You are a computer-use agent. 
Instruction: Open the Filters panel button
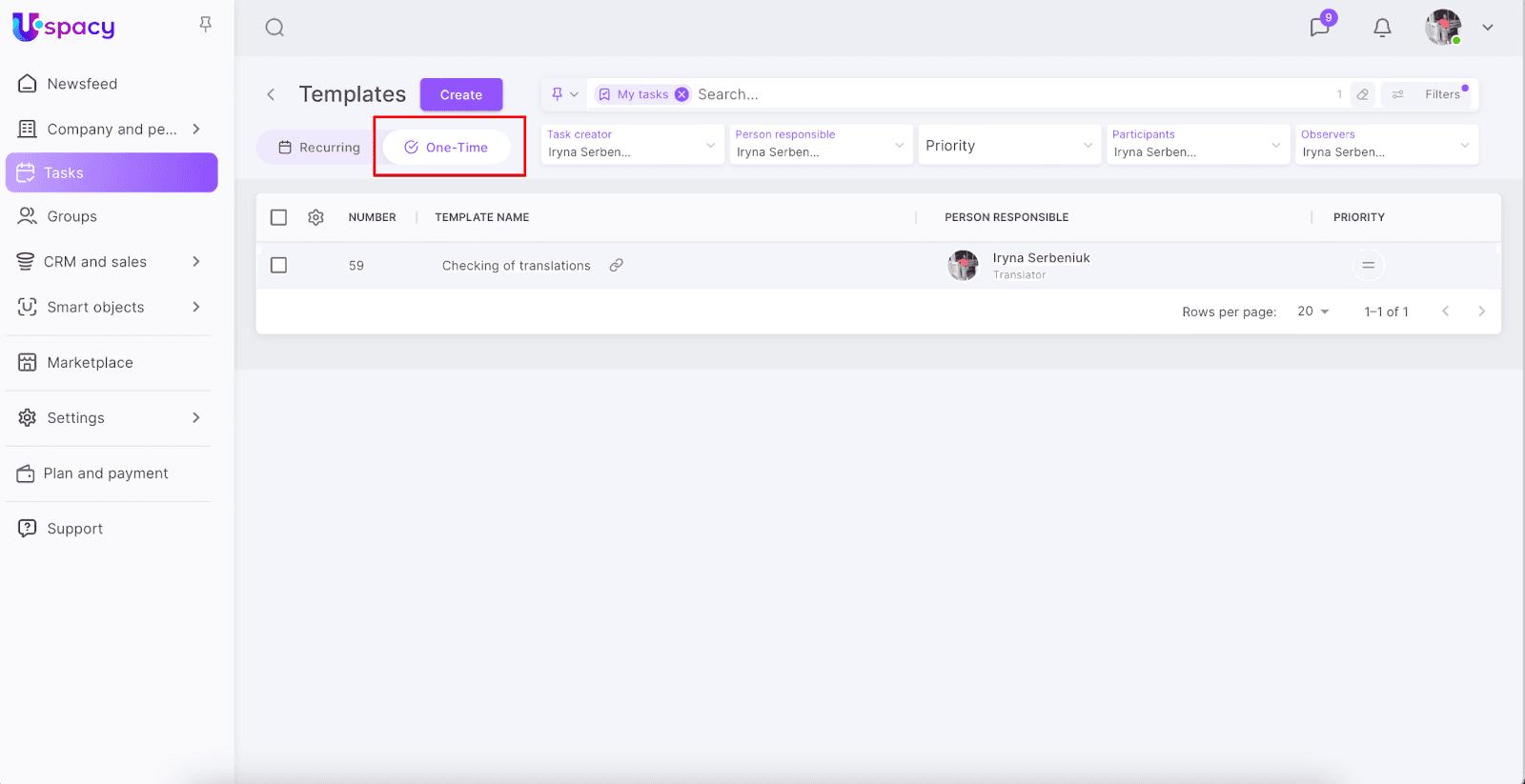tap(1430, 94)
